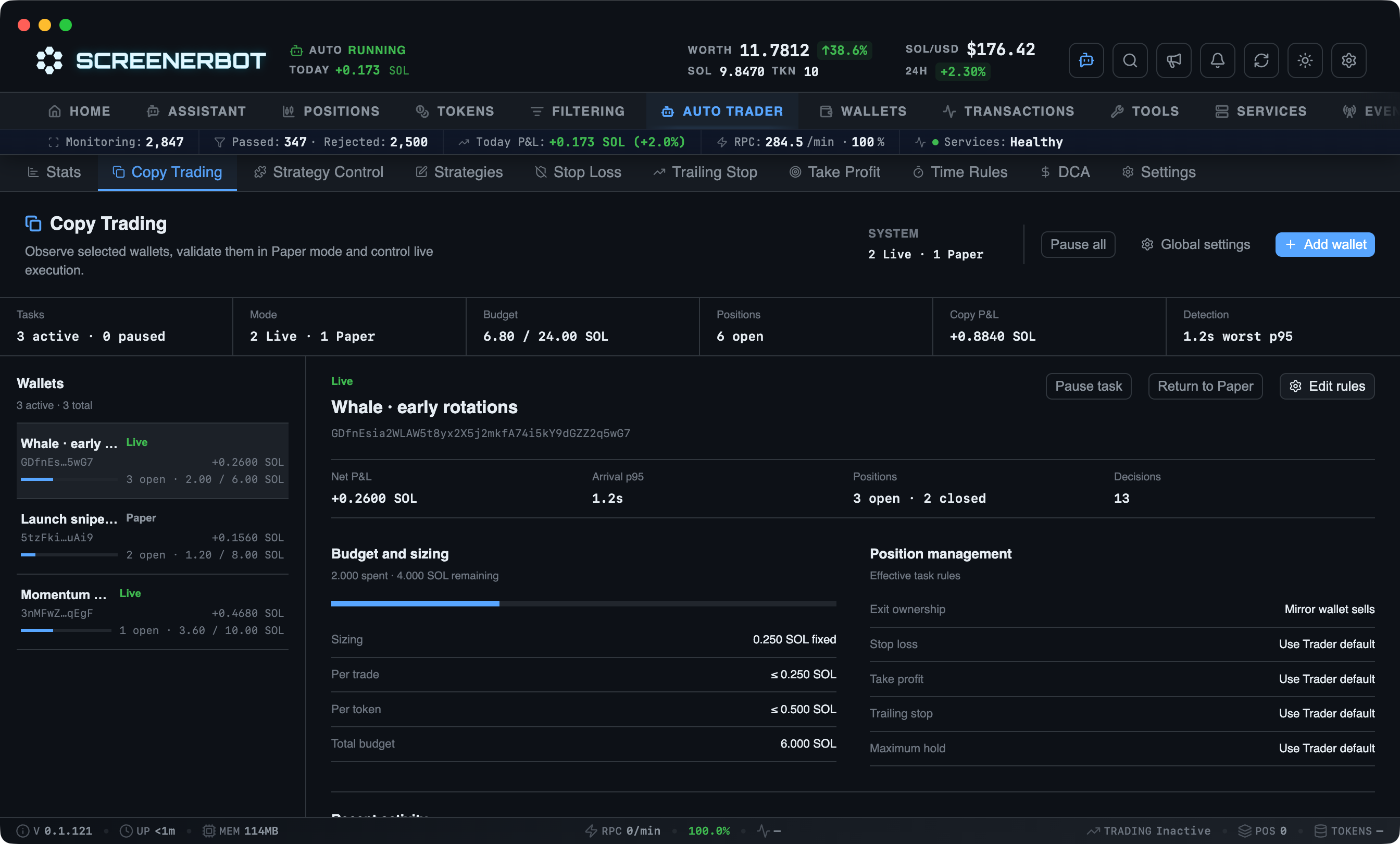Click the RPC lightning icon in bottom status bar
1400x844 pixels.
591,830
